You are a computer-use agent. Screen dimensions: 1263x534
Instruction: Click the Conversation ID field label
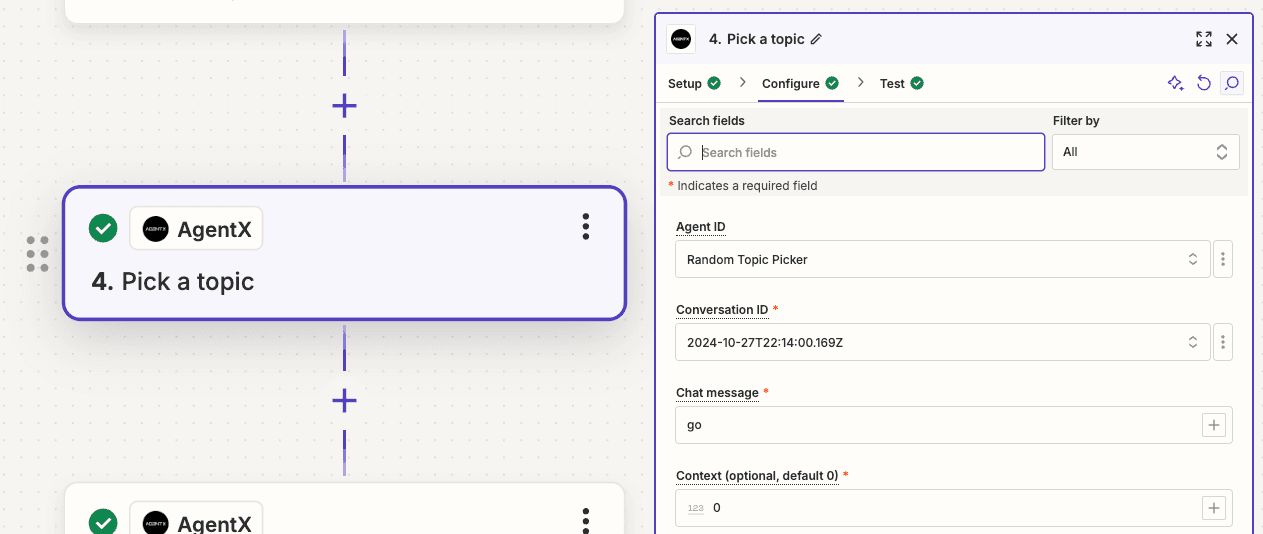point(722,310)
